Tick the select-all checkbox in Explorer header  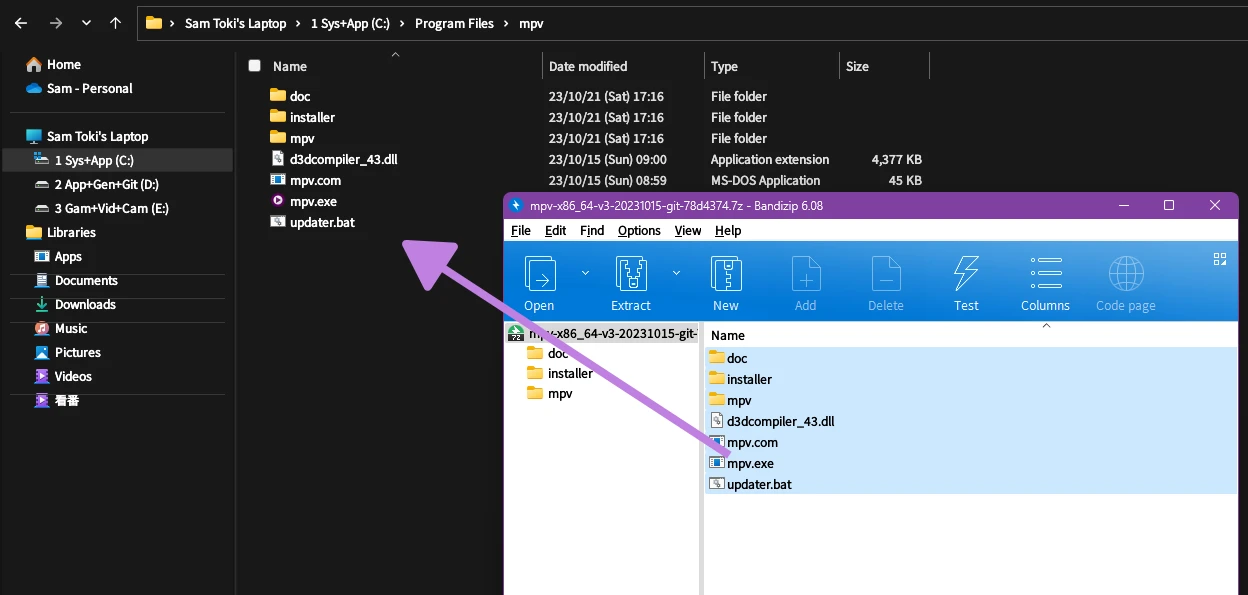tap(254, 66)
